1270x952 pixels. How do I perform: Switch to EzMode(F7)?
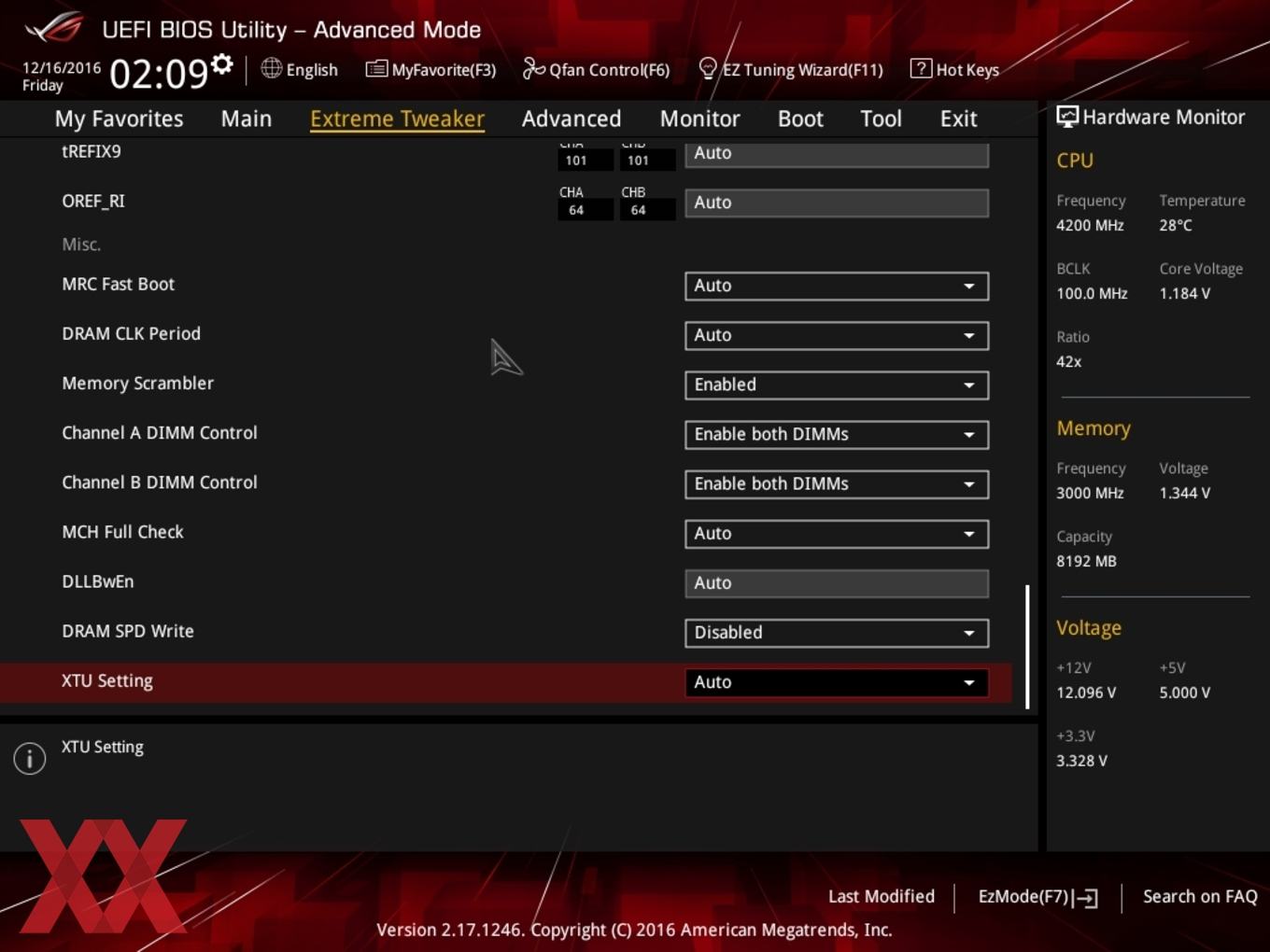[x=1037, y=897]
